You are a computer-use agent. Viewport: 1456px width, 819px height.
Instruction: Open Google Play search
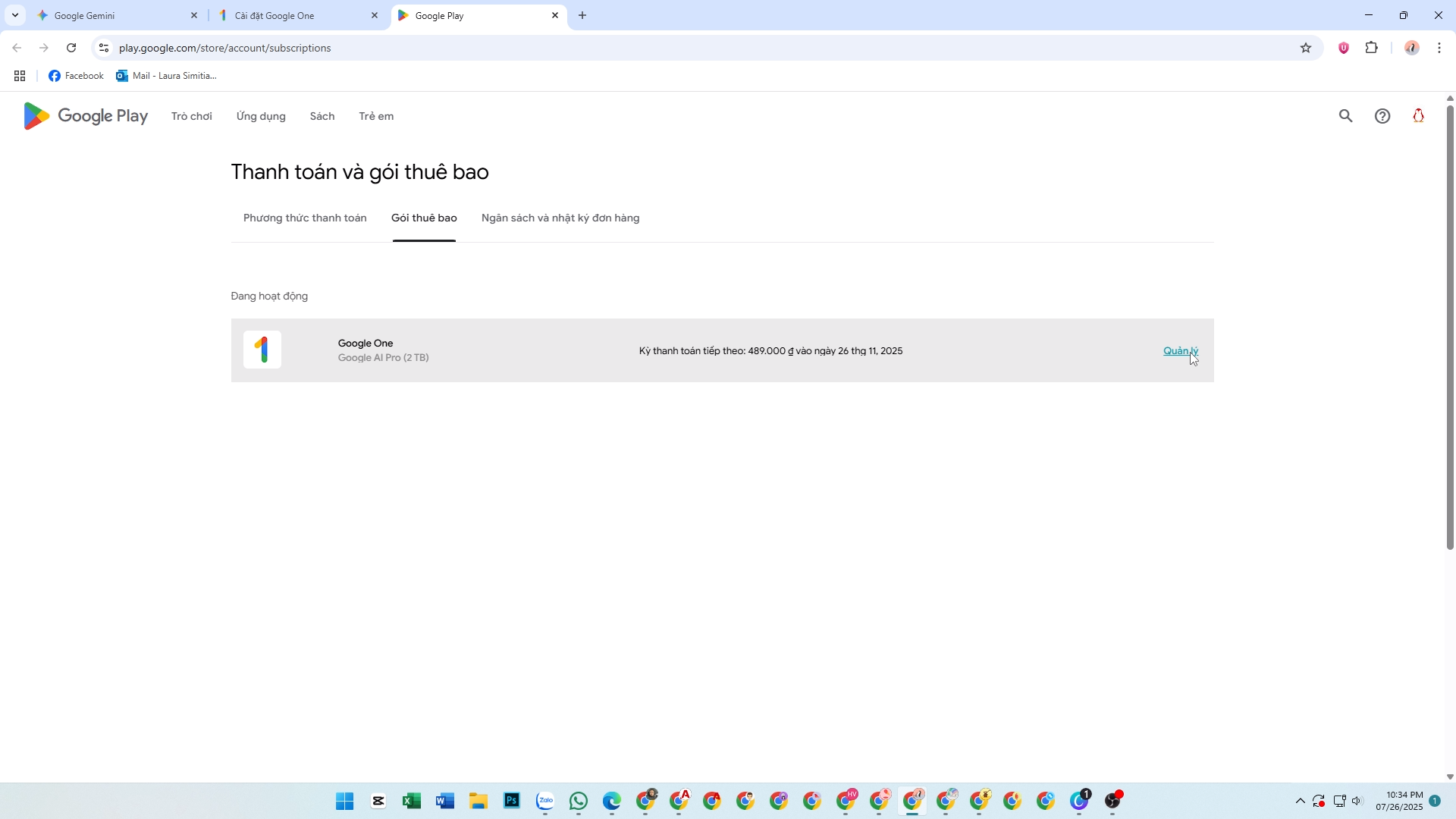(x=1345, y=116)
